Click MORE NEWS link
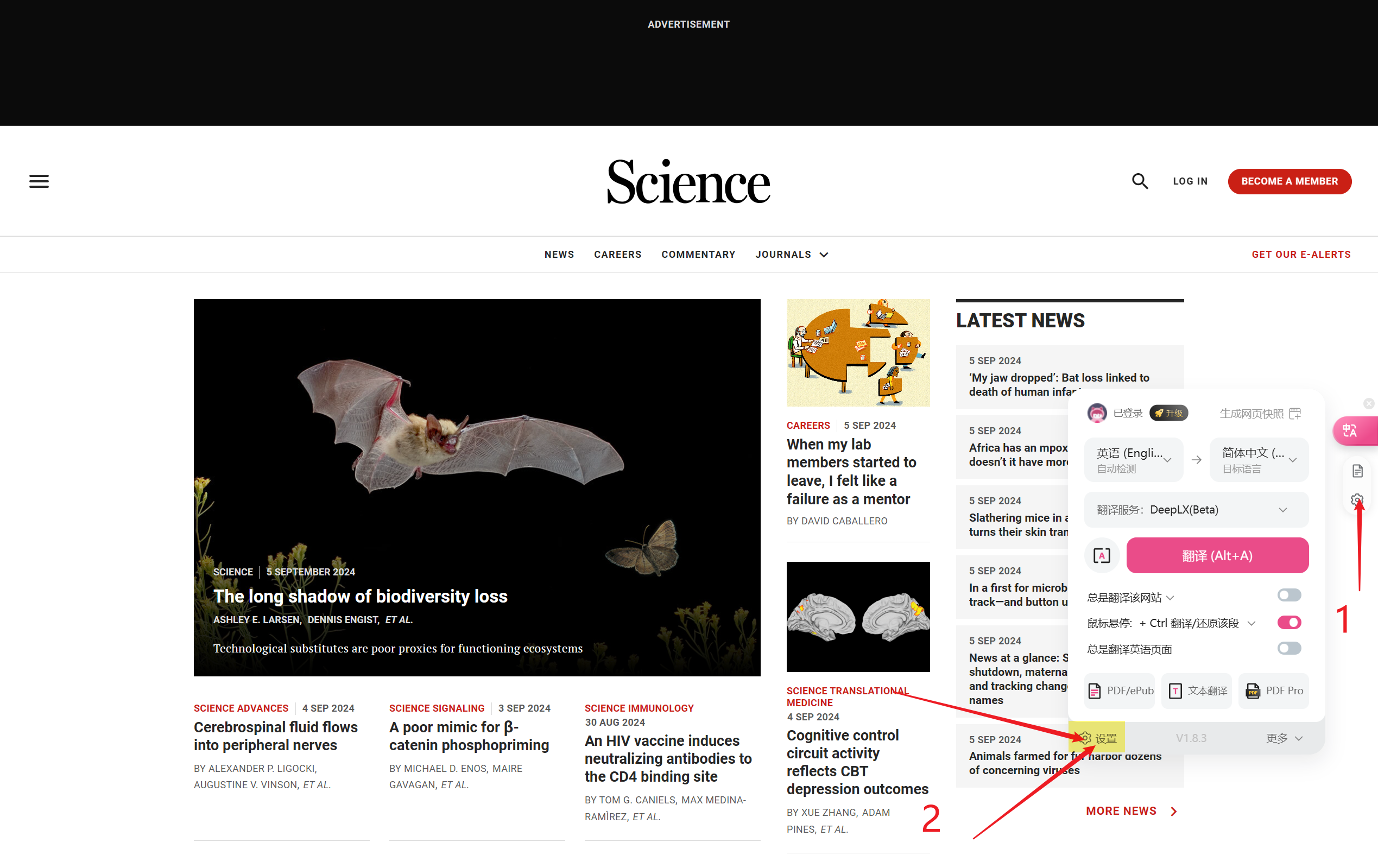The image size is (1378, 868). point(1121,811)
